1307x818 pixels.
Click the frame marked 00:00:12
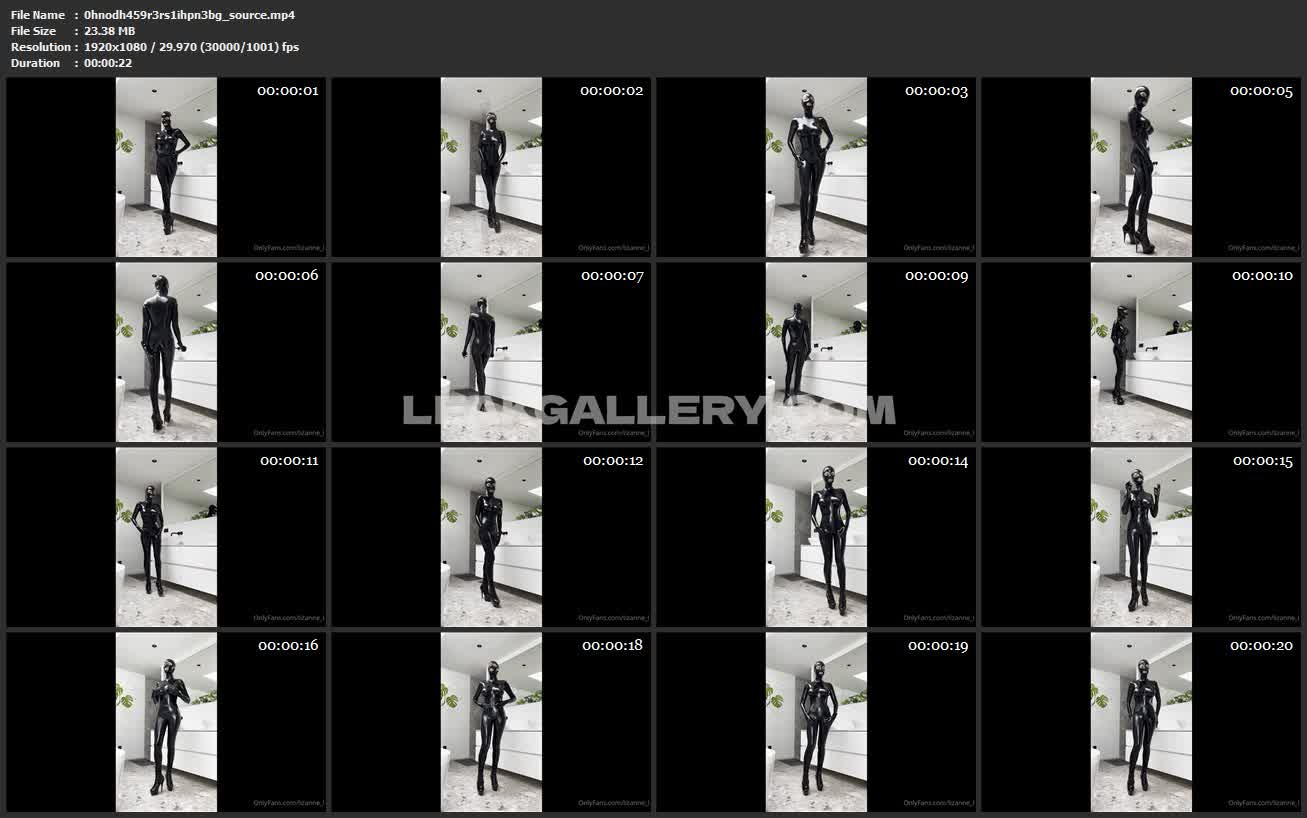(491, 537)
